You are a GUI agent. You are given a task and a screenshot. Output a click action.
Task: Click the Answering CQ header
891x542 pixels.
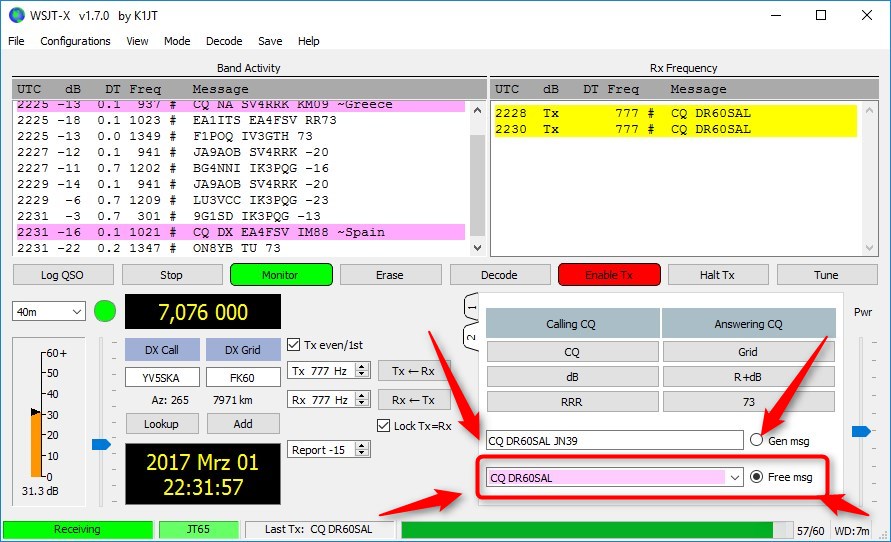(x=748, y=324)
